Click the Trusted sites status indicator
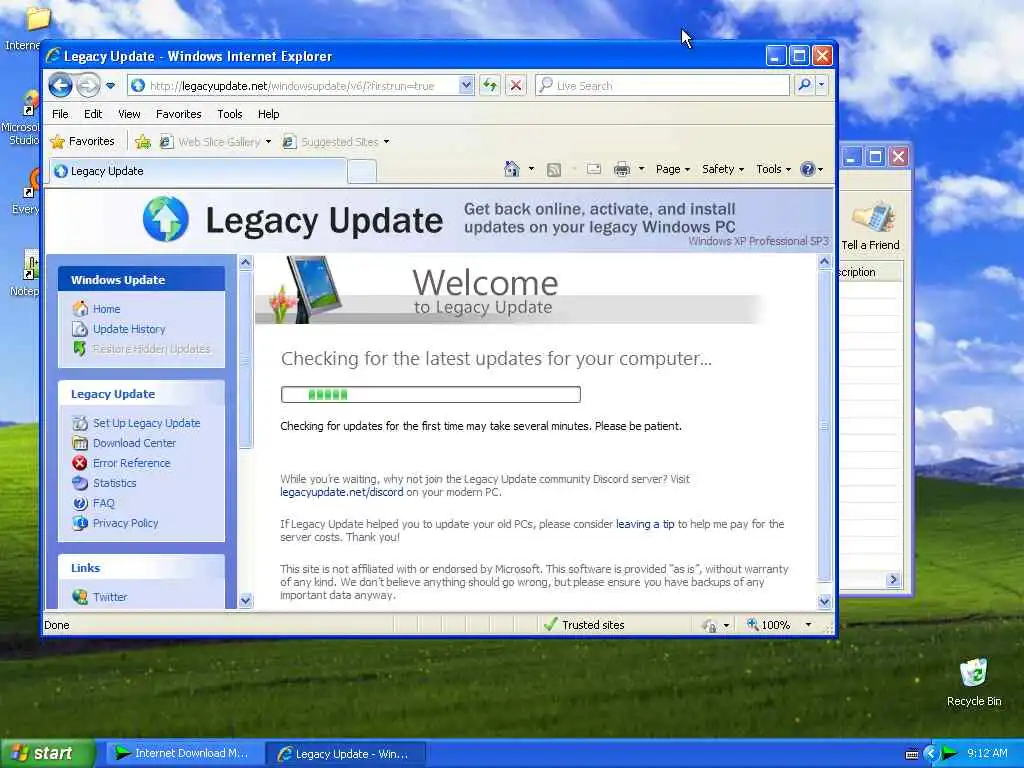 click(x=584, y=625)
